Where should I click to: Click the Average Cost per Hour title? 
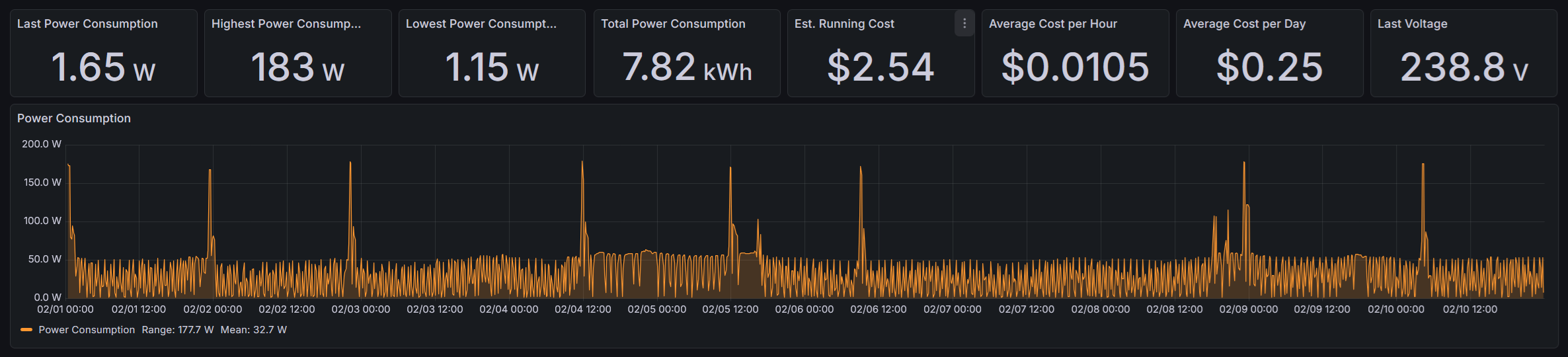point(1052,24)
